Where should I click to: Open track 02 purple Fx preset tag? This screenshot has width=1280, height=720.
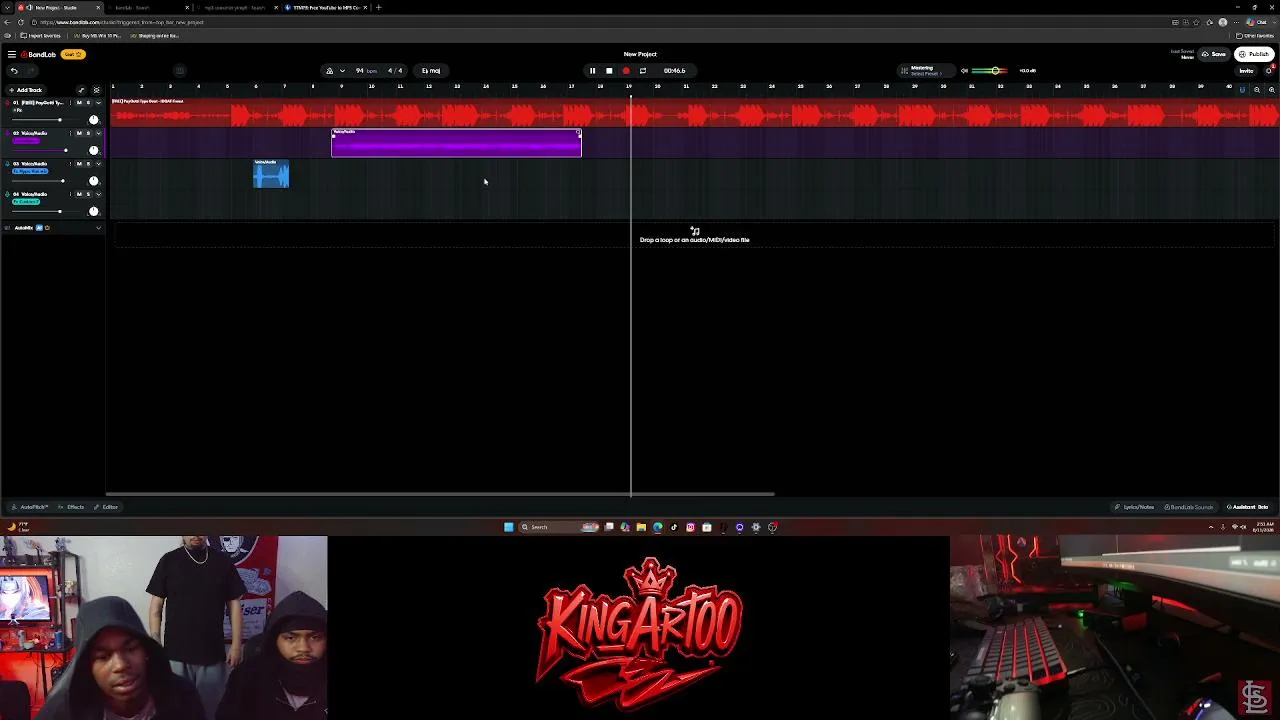point(26,141)
